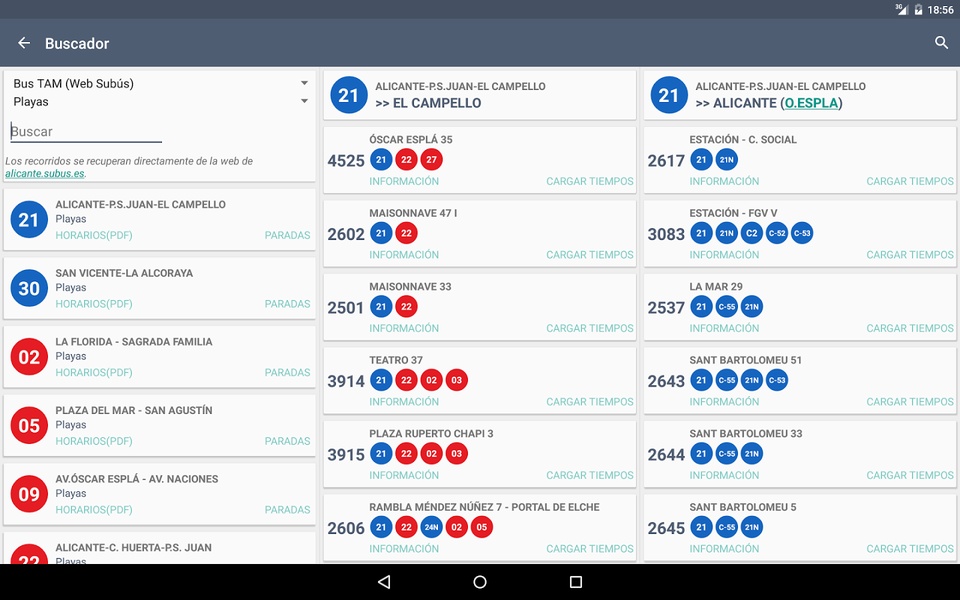The image size is (960, 600).
Task: Go back using the arrow in Buscador header
Action: 24,43
